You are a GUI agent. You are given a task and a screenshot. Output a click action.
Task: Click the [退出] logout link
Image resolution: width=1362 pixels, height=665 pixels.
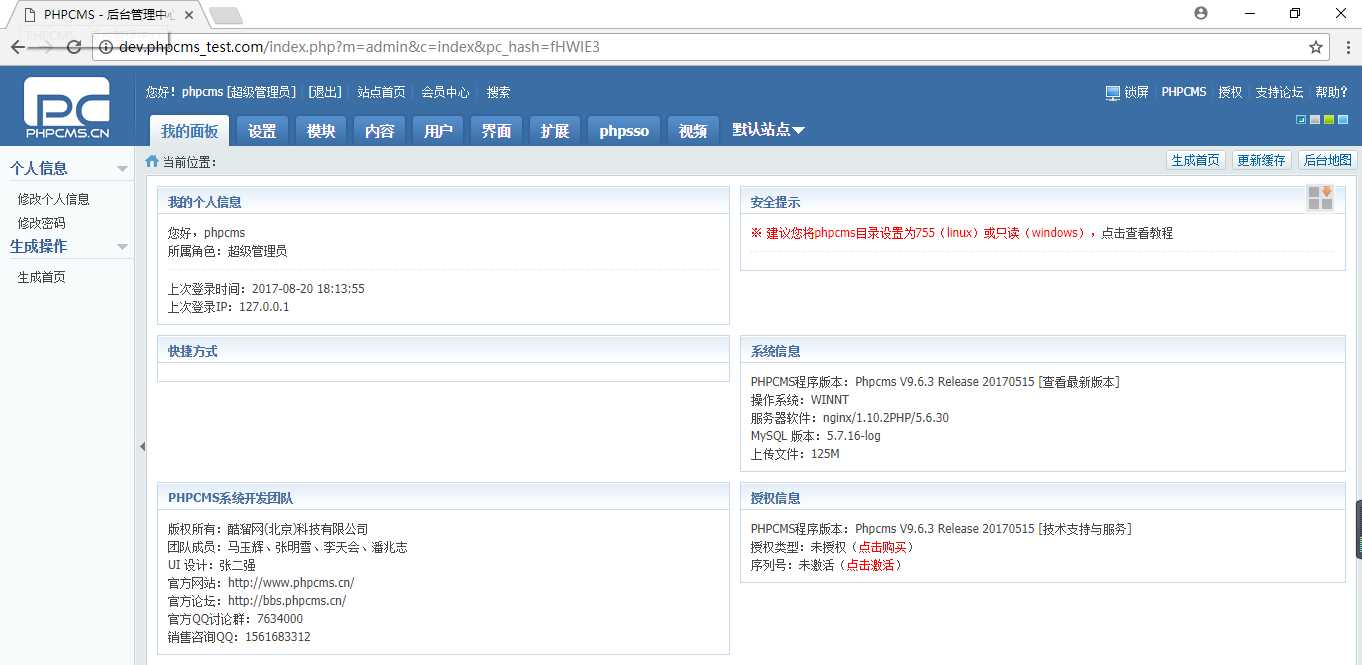[324, 92]
